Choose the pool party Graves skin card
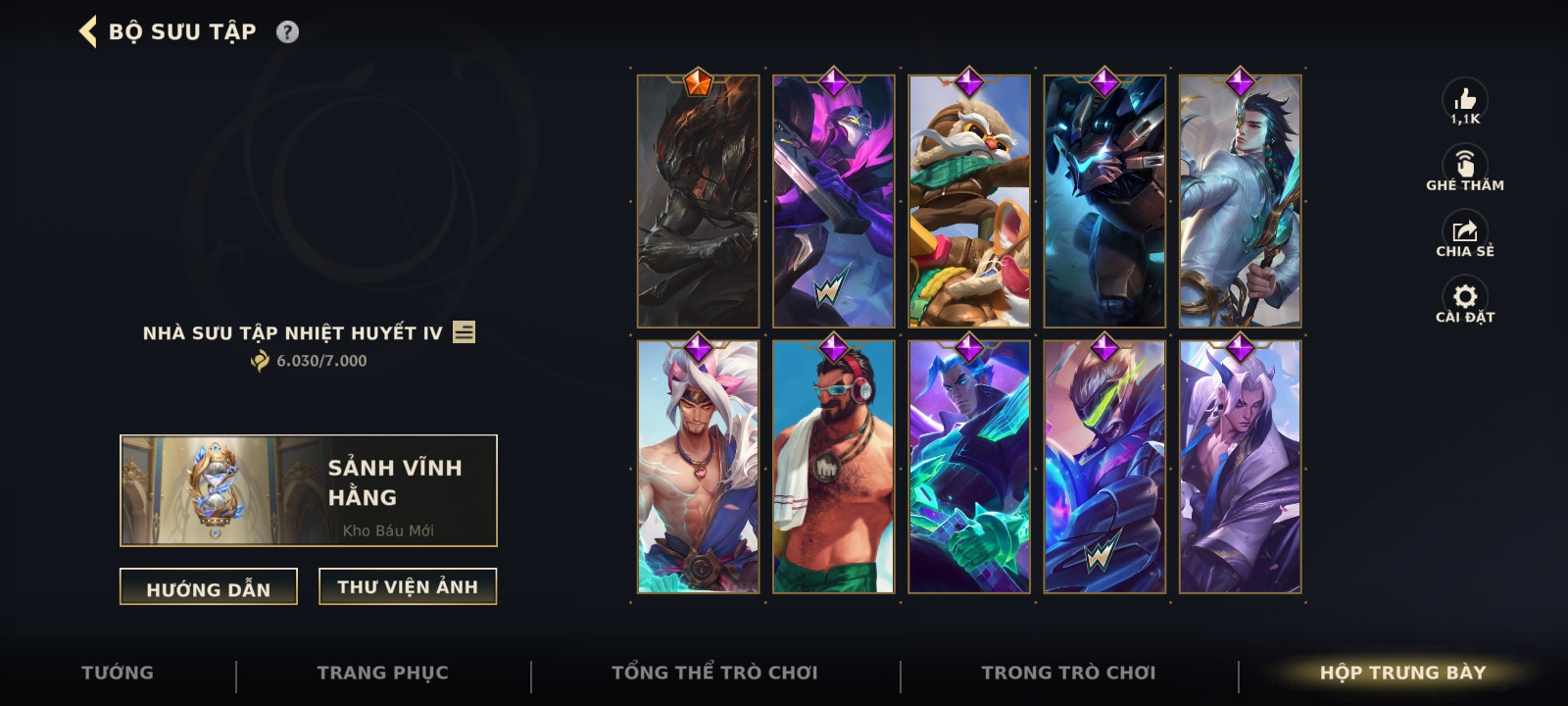 [x=834, y=467]
